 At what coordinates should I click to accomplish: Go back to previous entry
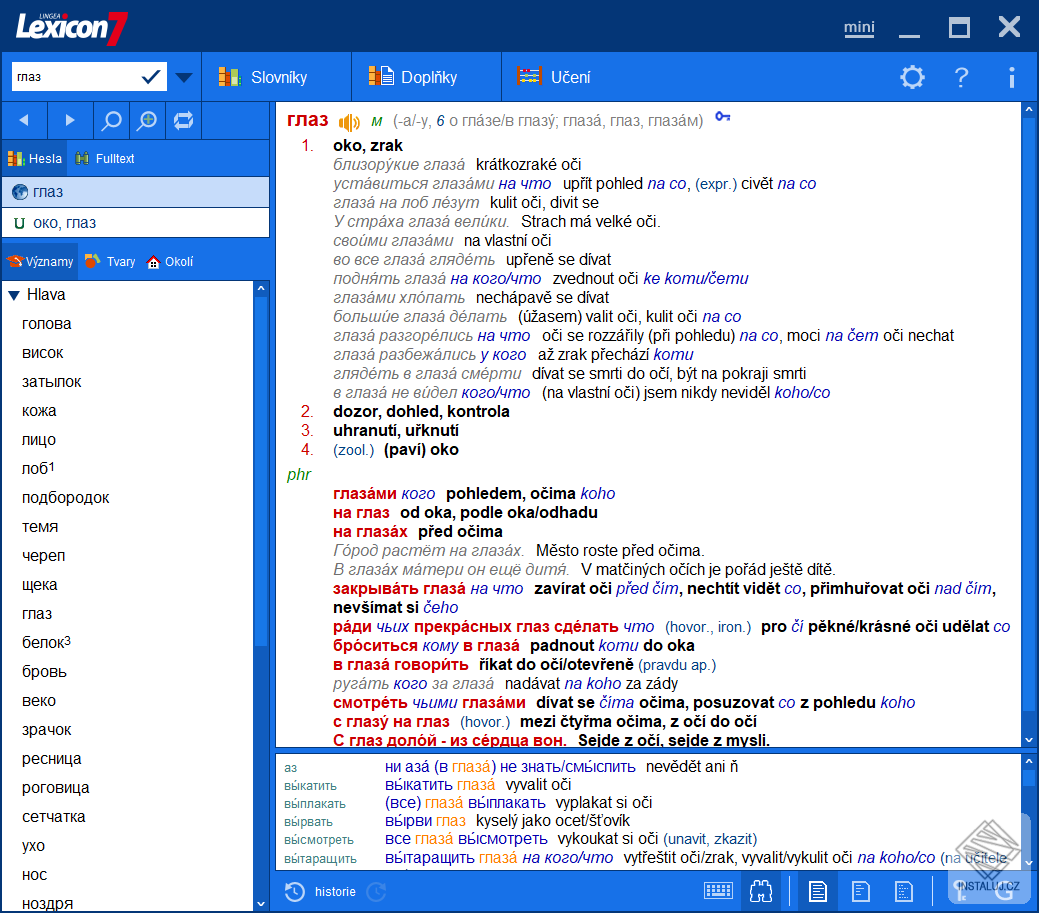(25, 120)
